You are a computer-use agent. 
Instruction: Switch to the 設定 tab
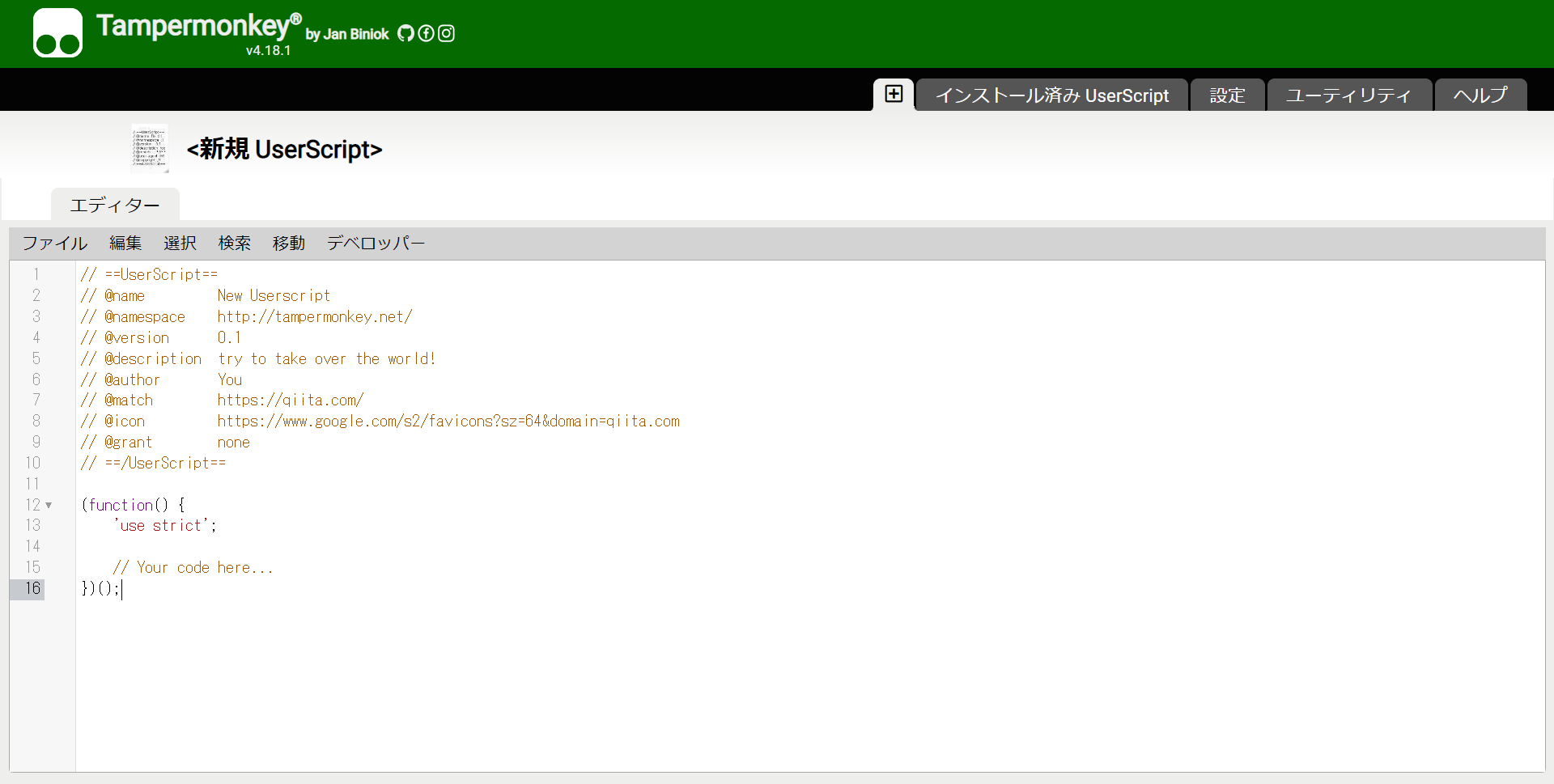1227,95
